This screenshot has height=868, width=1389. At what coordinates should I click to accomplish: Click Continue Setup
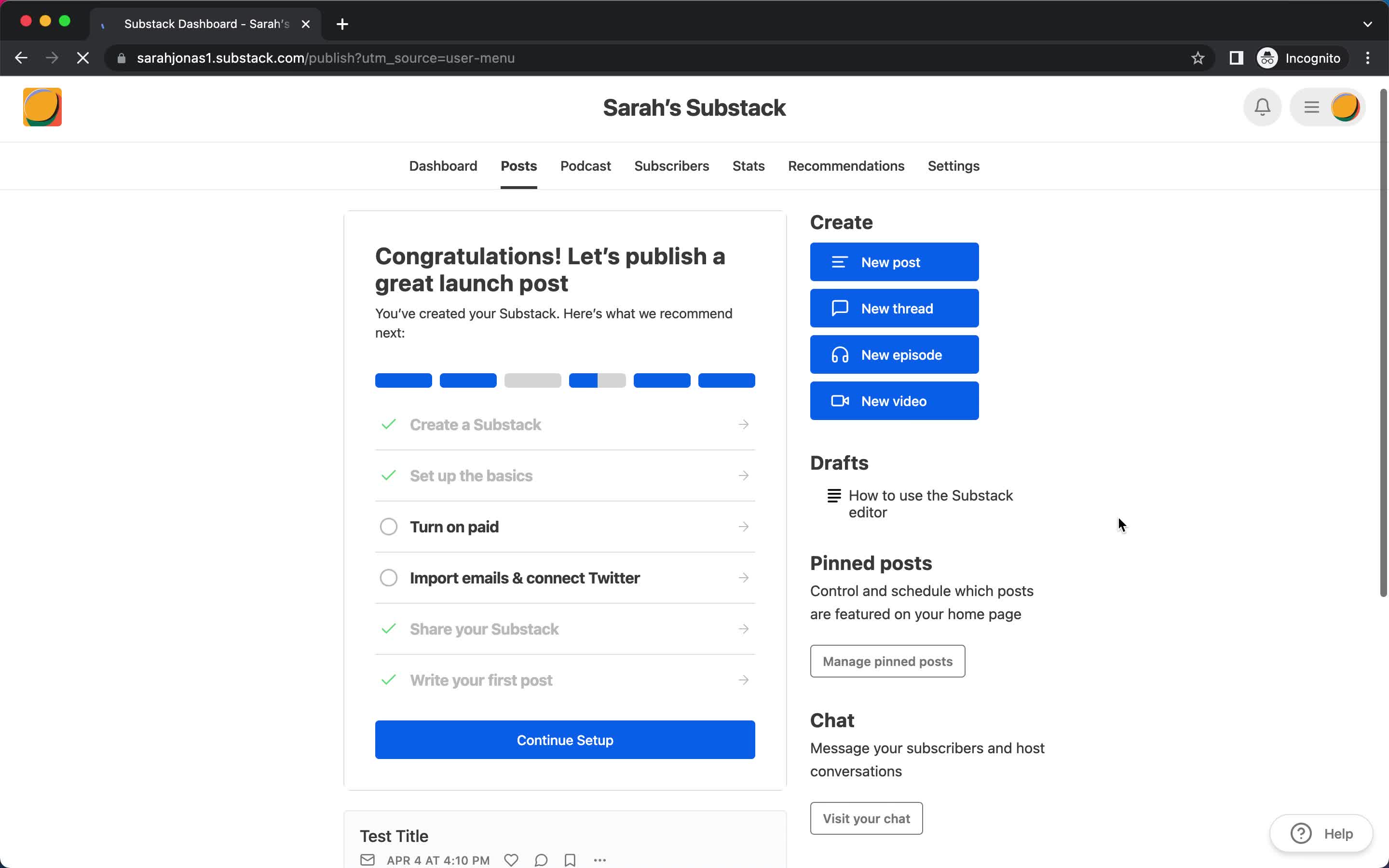(565, 739)
